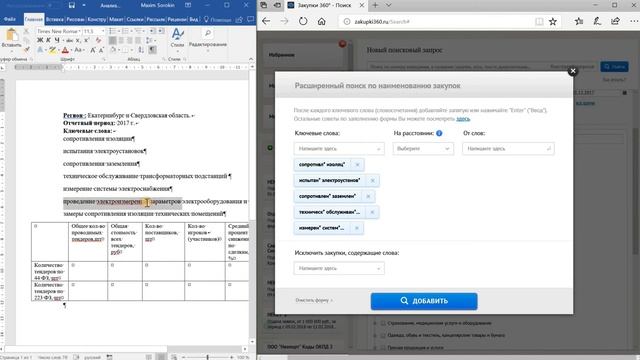The height and width of the screenshot is (360, 640).
Task: Switch to the Вид ribbon tab
Action: coord(194,19)
